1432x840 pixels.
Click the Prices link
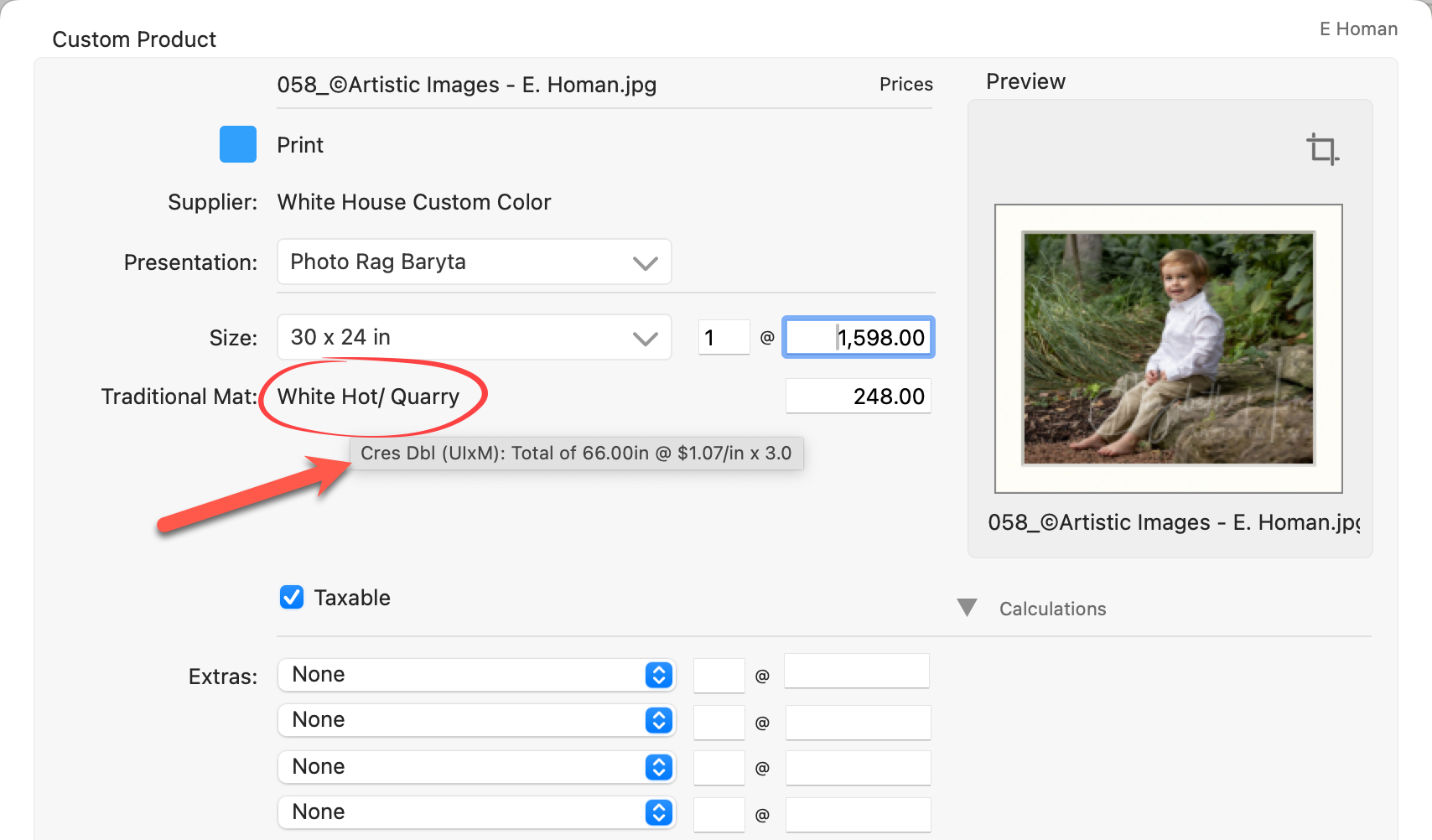pyautogui.click(x=905, y=85)
